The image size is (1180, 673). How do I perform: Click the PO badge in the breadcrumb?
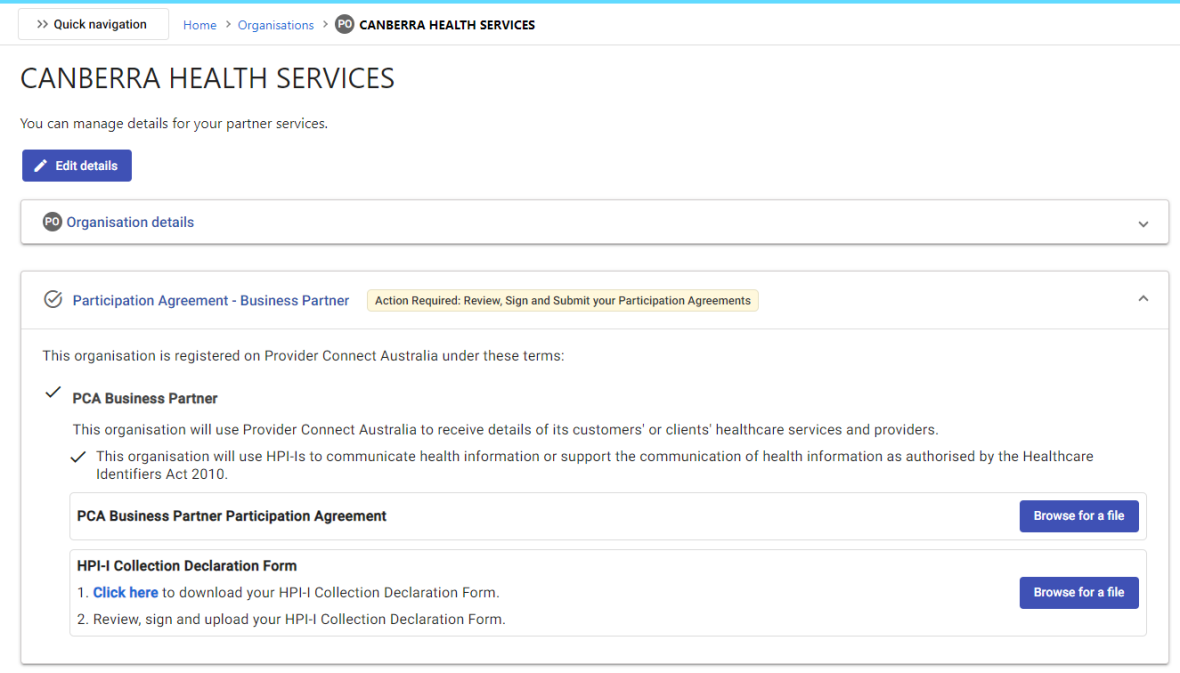point(344,24)
